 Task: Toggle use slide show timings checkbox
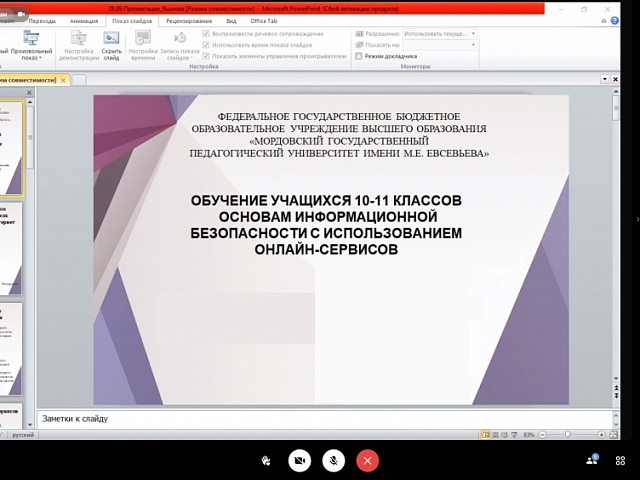[206, 45]
